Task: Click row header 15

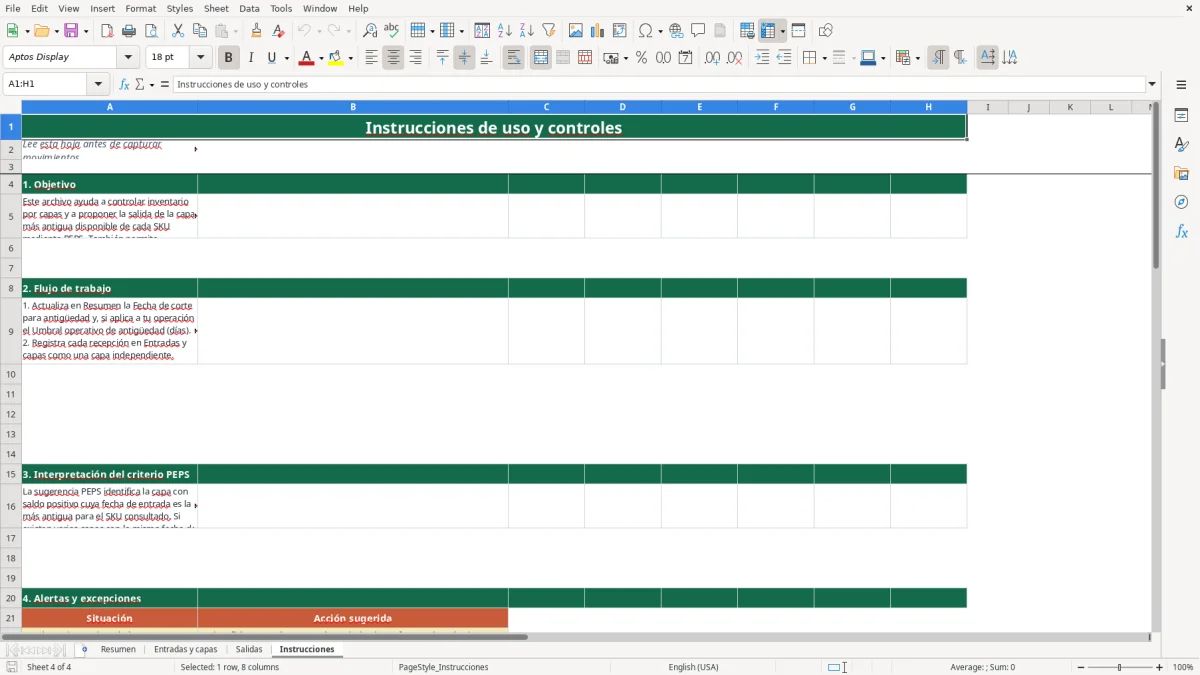Action: coord(11,474)
